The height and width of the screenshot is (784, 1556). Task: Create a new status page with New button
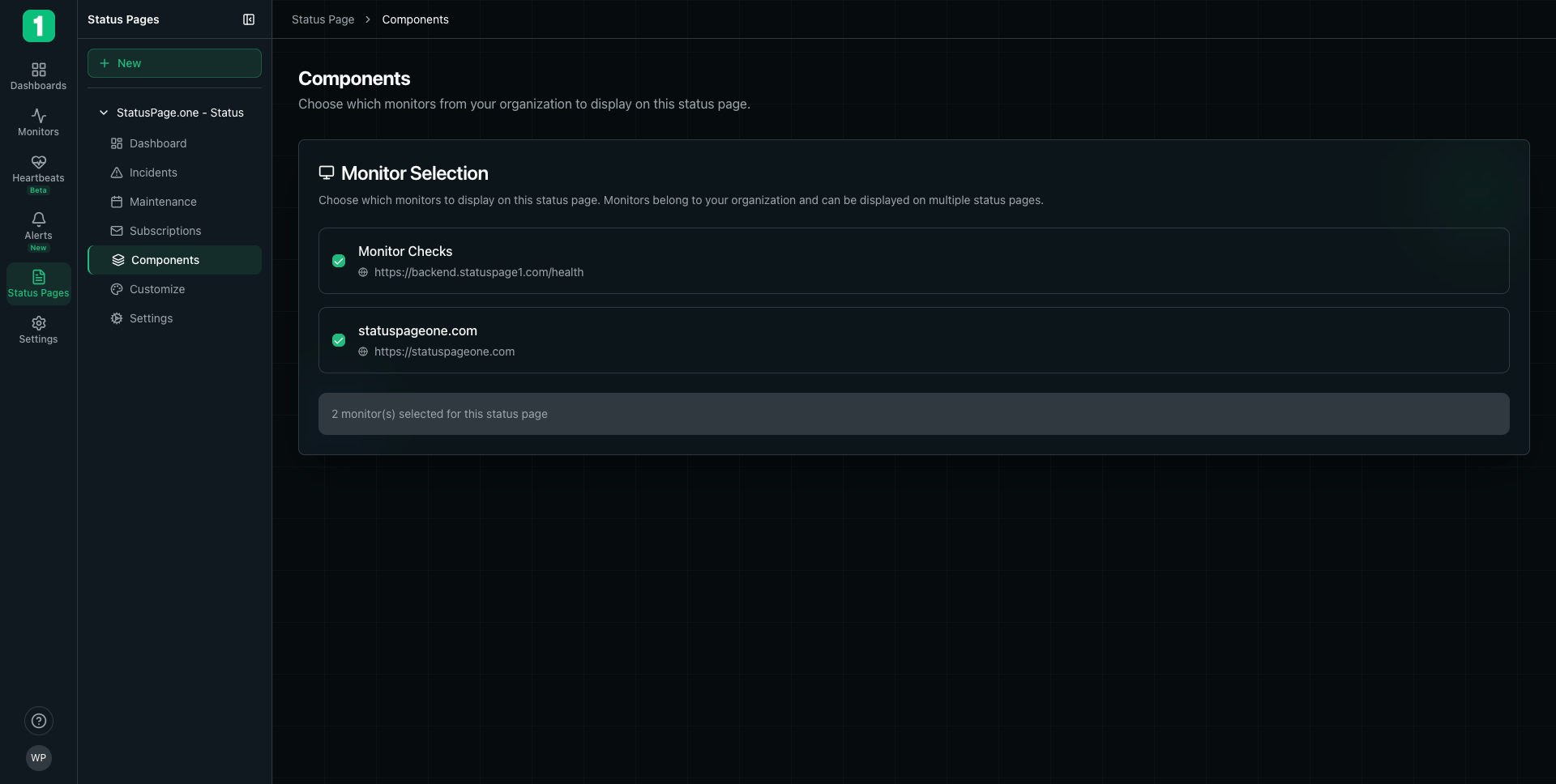click(173, 62)
